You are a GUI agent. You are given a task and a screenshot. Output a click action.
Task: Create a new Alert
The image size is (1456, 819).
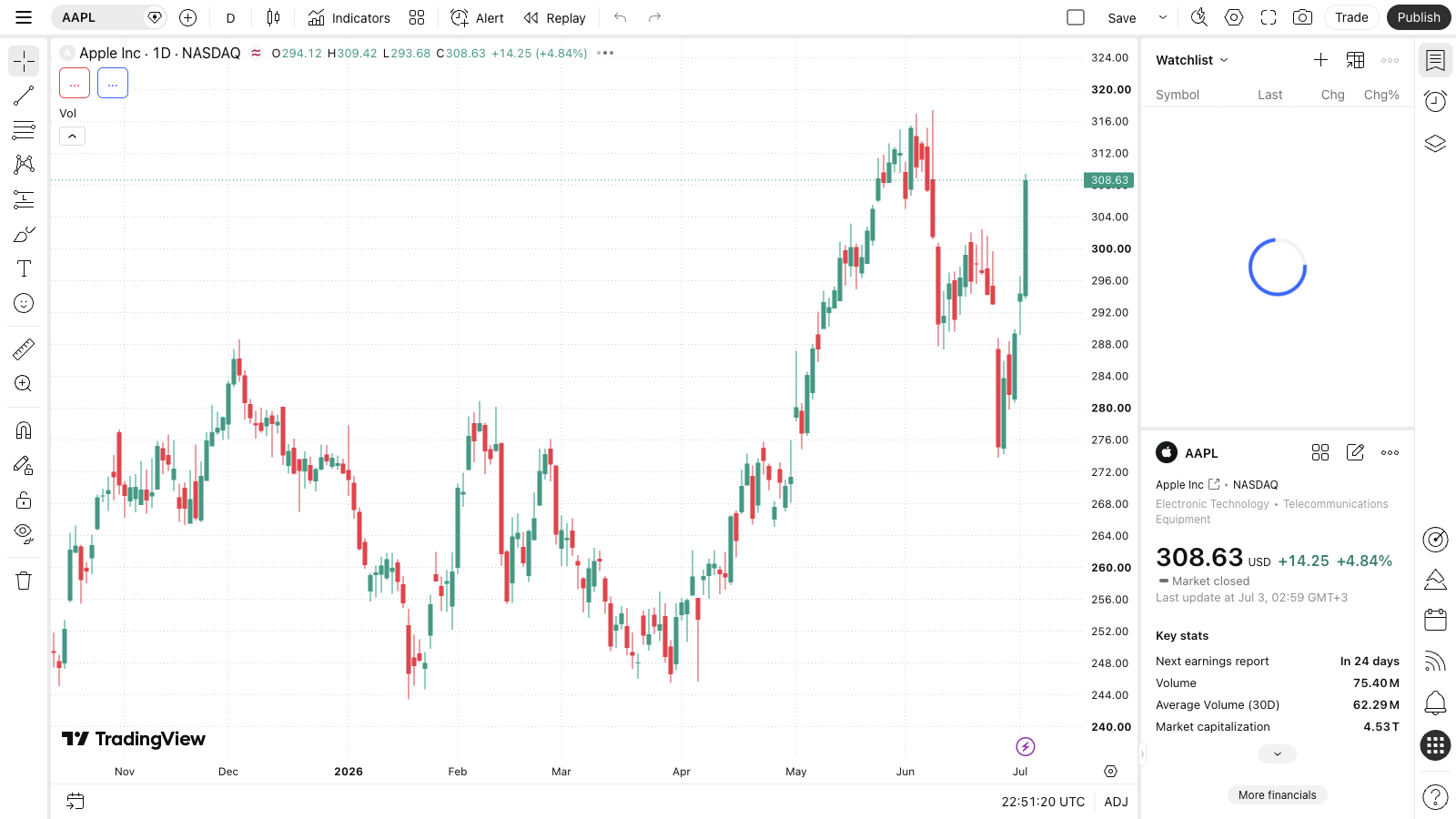point(477,17)
